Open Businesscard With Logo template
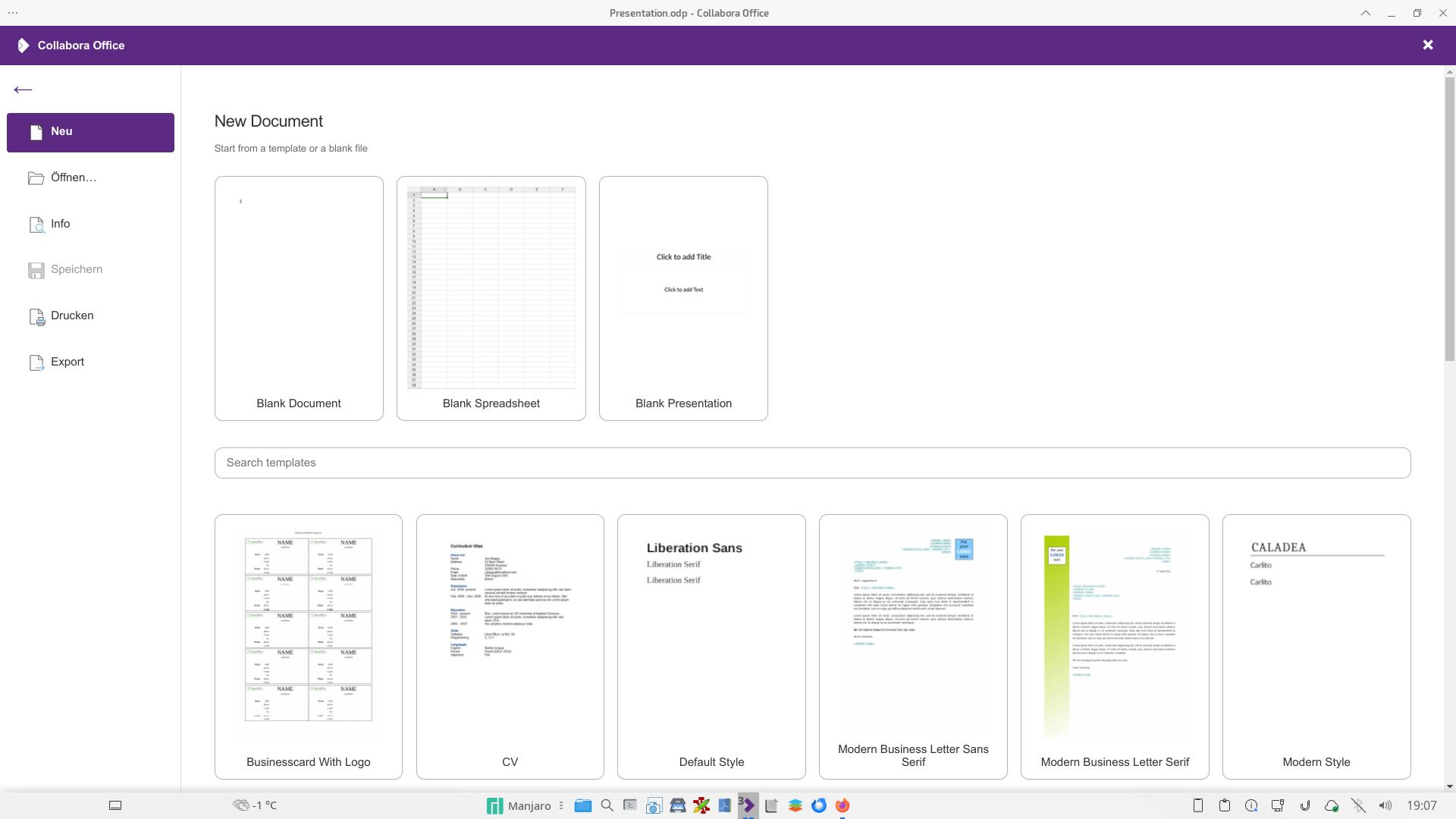Viewport: 1456px width, 819px height. point(308,646)
